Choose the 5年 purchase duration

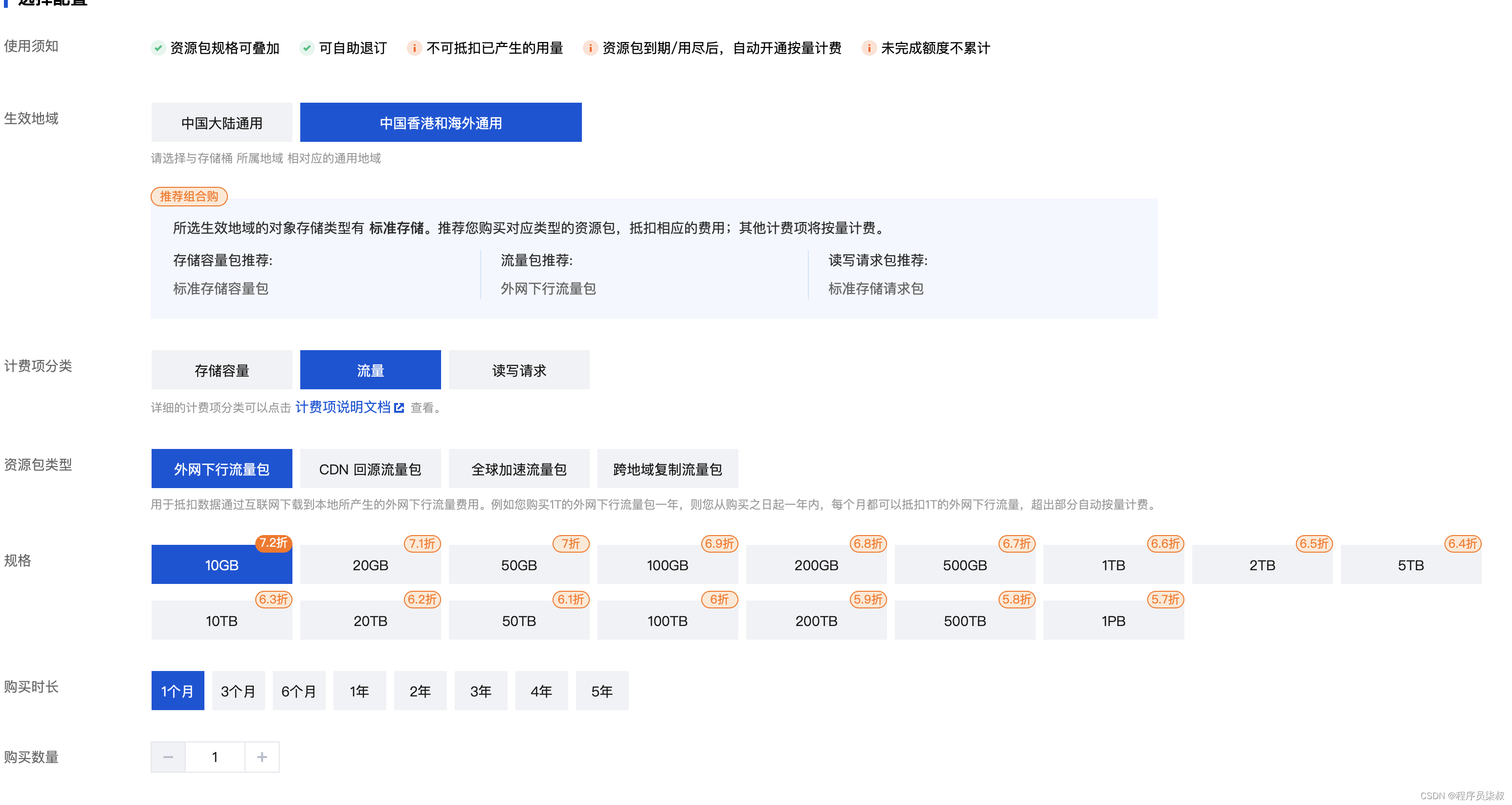tap(601, 691)
